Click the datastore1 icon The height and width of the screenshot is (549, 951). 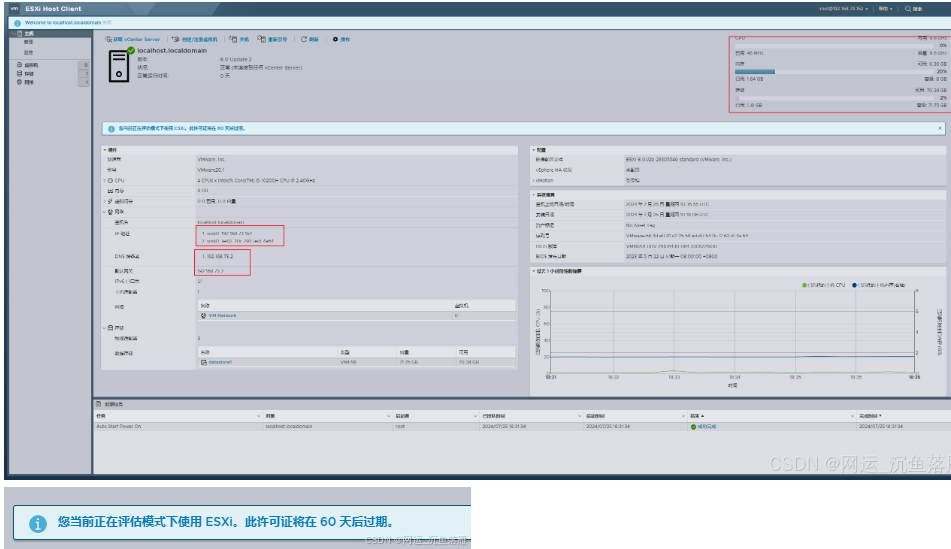point(204,362)
